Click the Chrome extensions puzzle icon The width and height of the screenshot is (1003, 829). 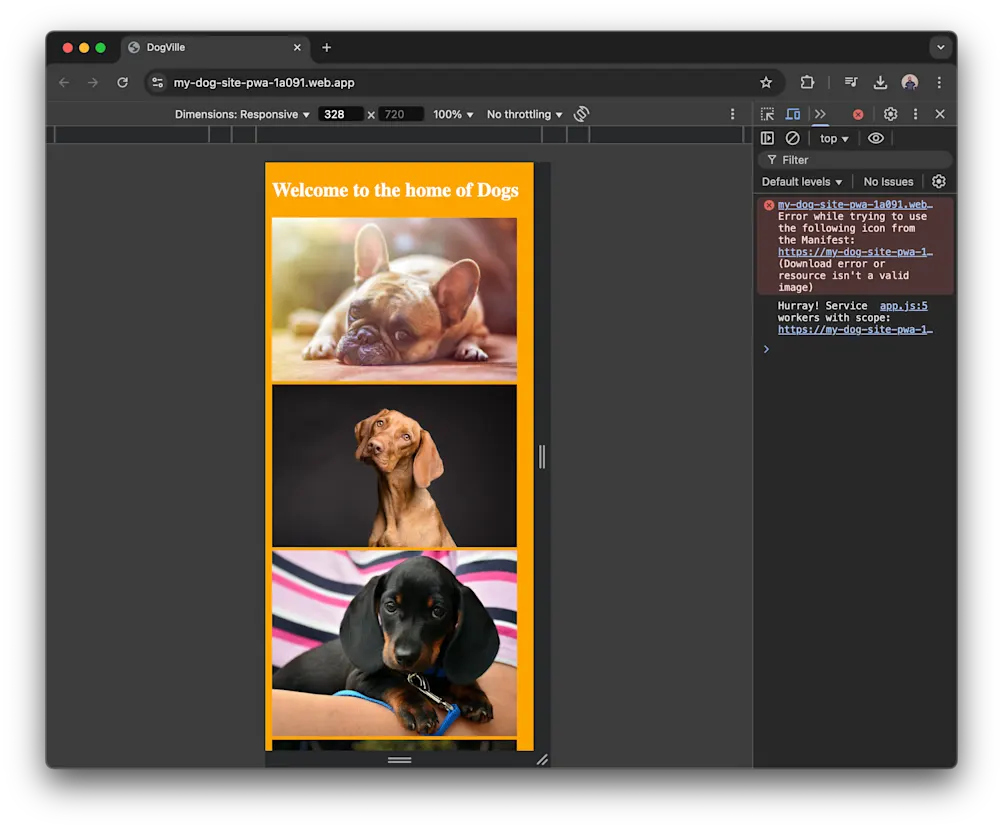806,83
